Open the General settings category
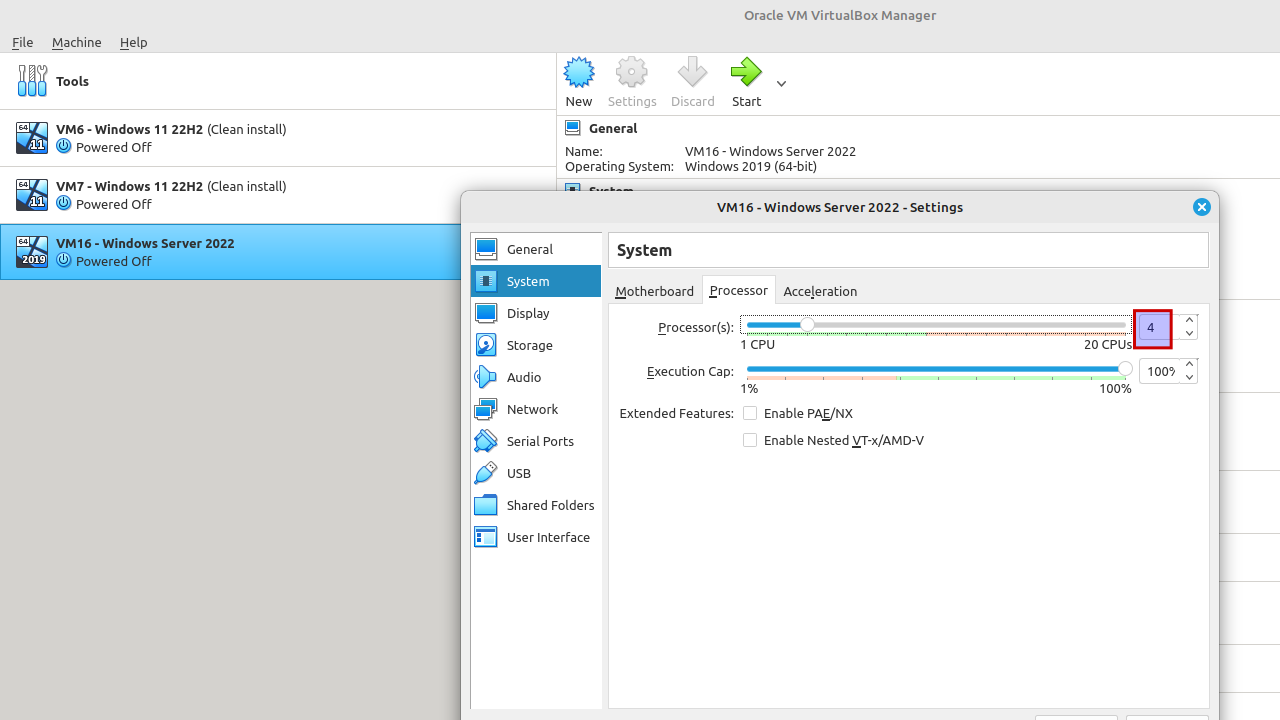 pyautogui.click(x=536, y=249)
